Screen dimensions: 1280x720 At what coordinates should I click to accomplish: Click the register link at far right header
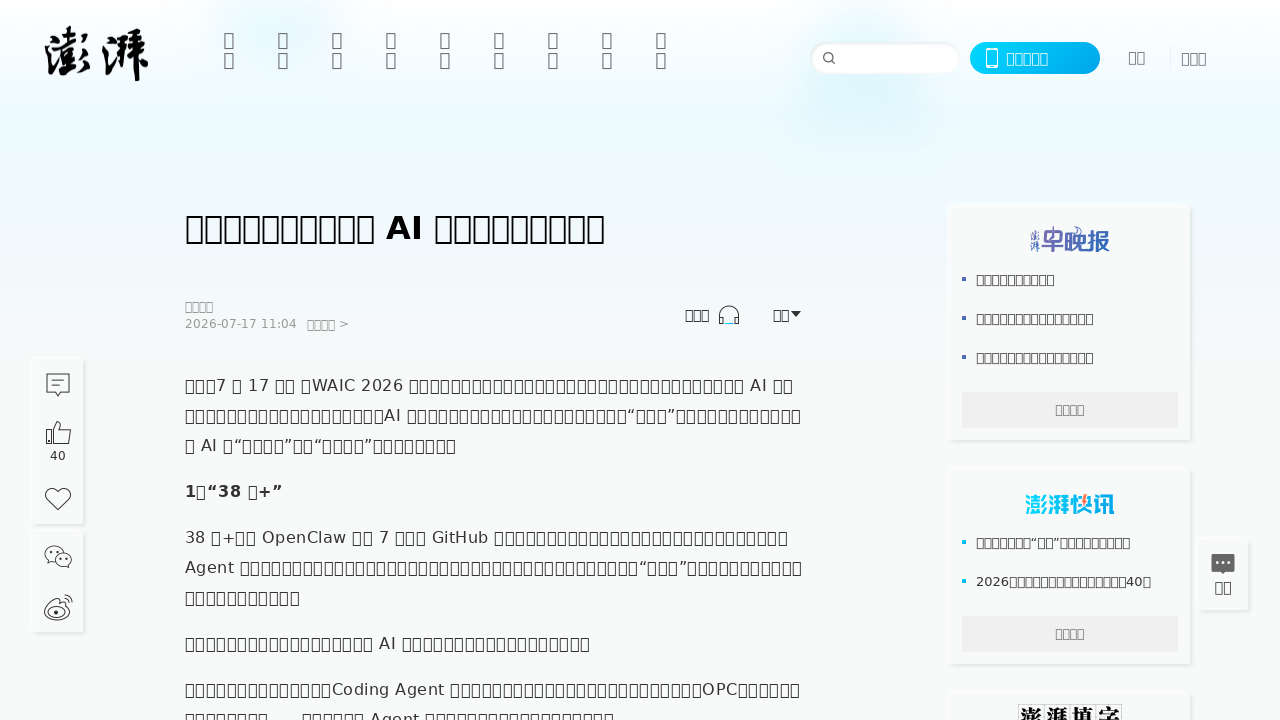pyautogui.click(x=1194, y=58)
